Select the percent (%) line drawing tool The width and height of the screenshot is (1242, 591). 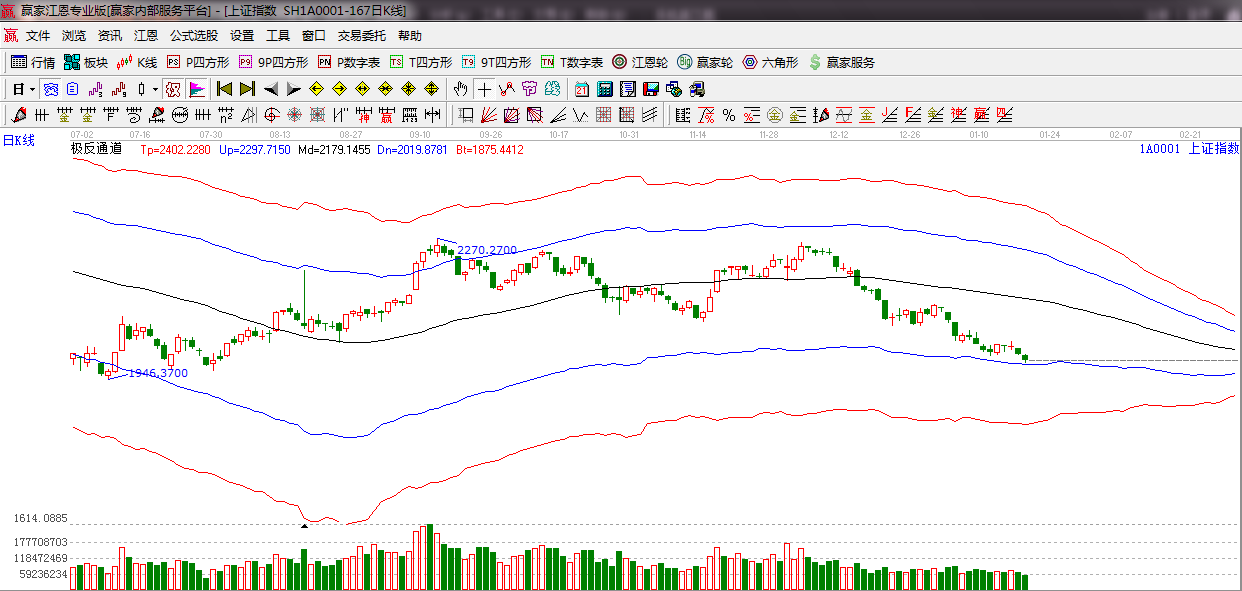coord(729,115)
